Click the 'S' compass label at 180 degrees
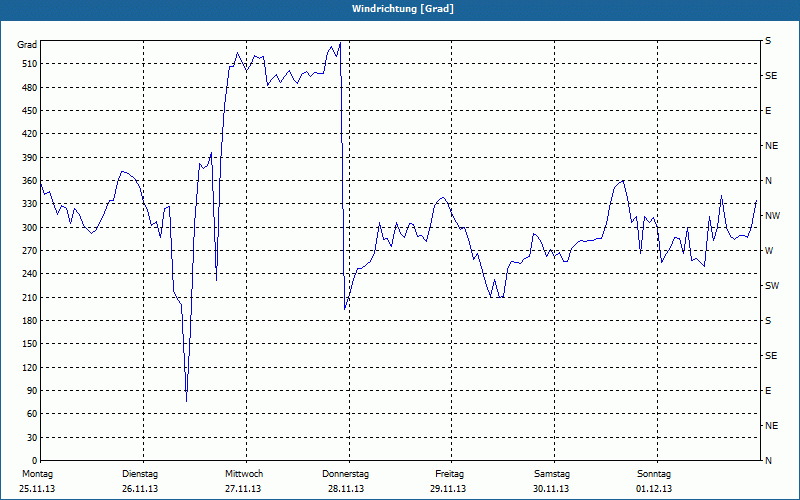Image resolution: width=800 pixels, height=500 pixels. tap(768, 320)
